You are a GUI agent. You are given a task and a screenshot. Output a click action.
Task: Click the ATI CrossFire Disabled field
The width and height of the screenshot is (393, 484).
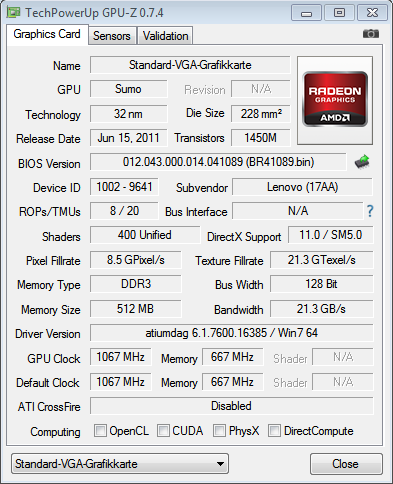(232, 406)
